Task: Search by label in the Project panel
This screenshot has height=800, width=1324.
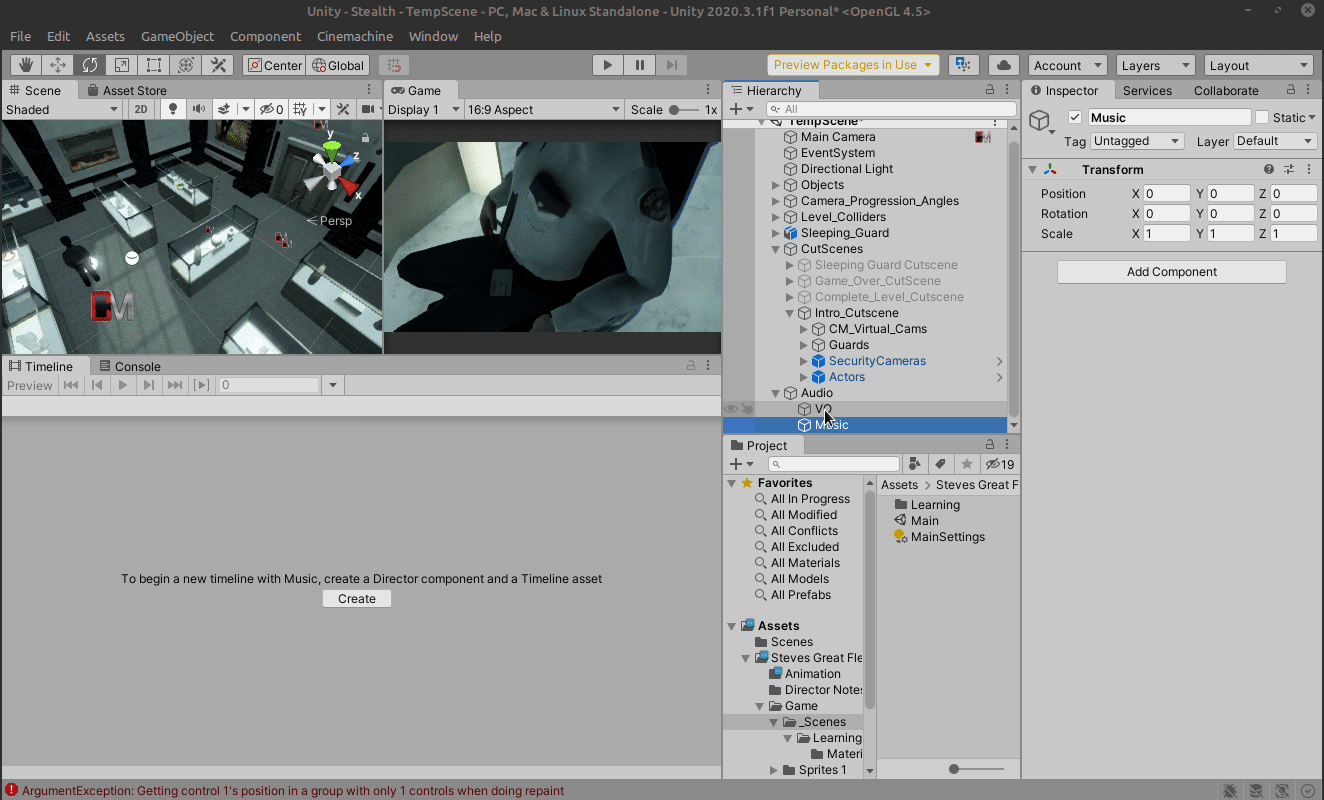Action: 940,464
